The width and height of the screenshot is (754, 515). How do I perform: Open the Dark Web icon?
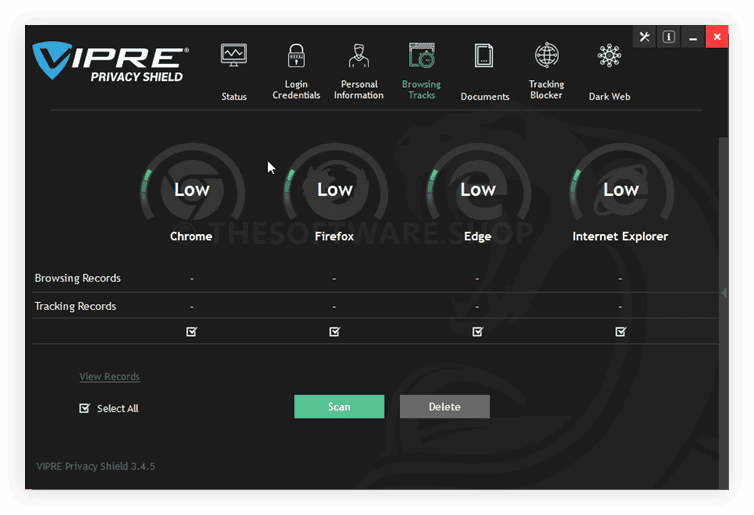(609, 55)
